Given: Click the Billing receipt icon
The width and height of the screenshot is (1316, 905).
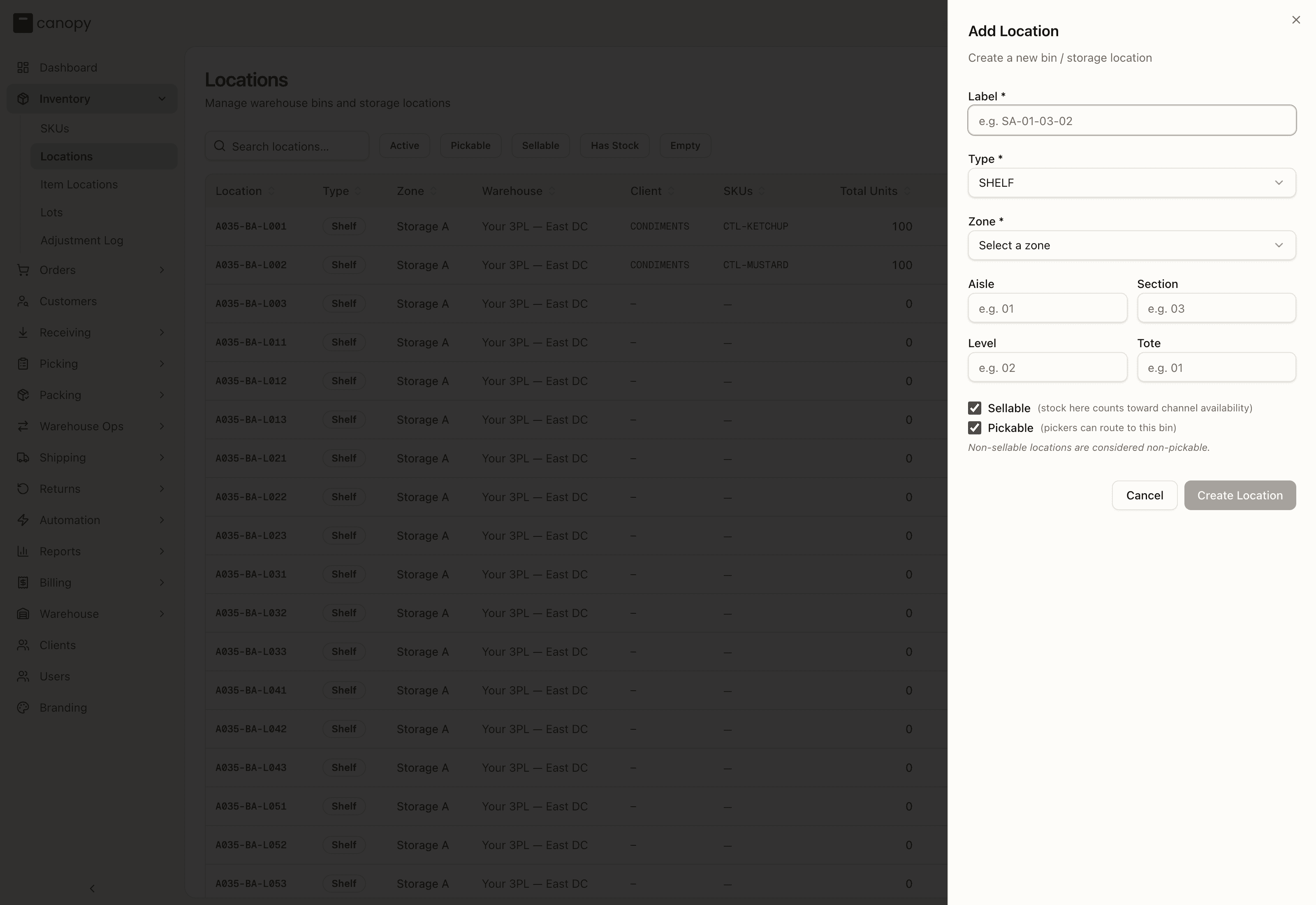Looking at the screenshot, I should click(x=23, y=582).
